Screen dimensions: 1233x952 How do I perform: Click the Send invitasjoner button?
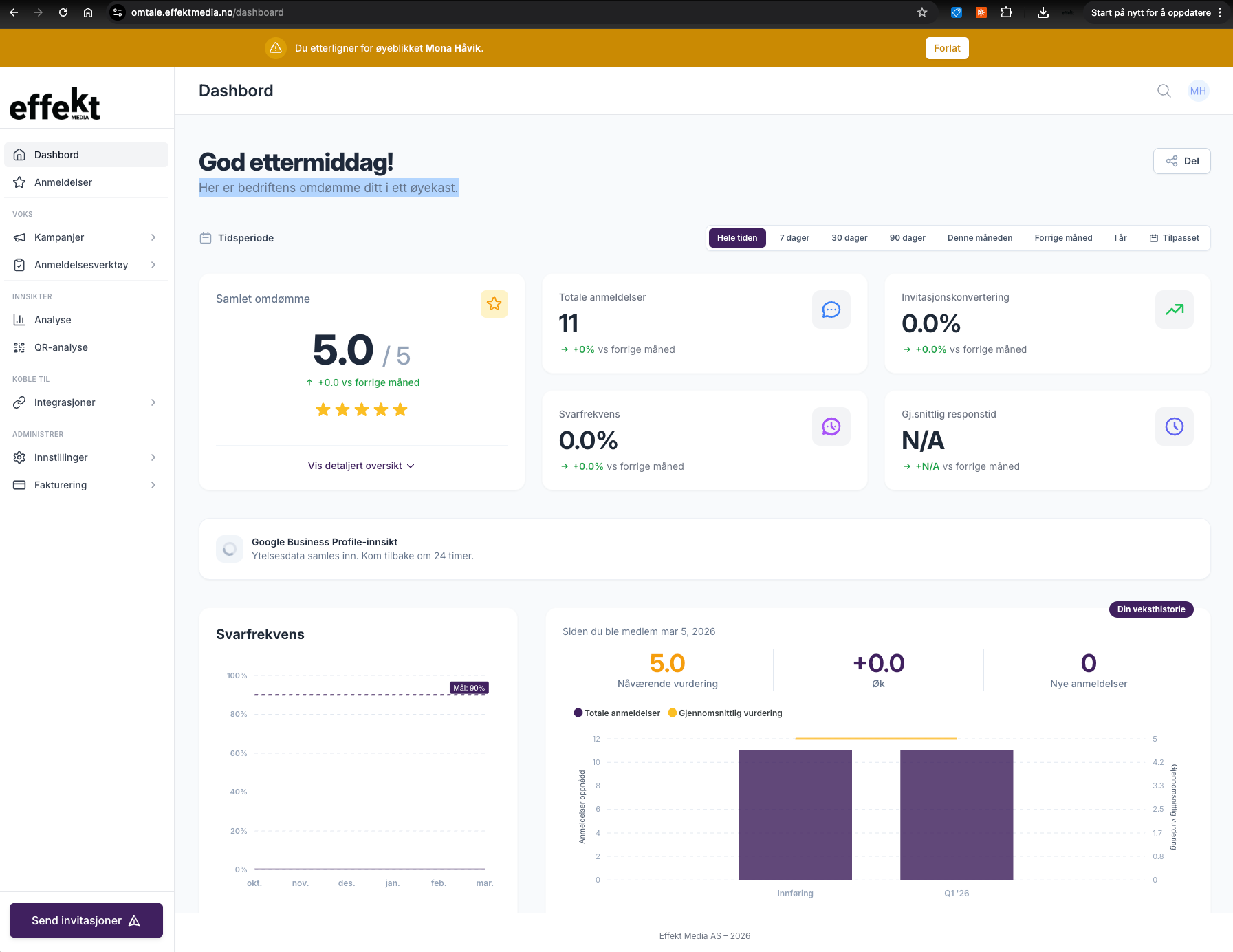pos(86,920)
